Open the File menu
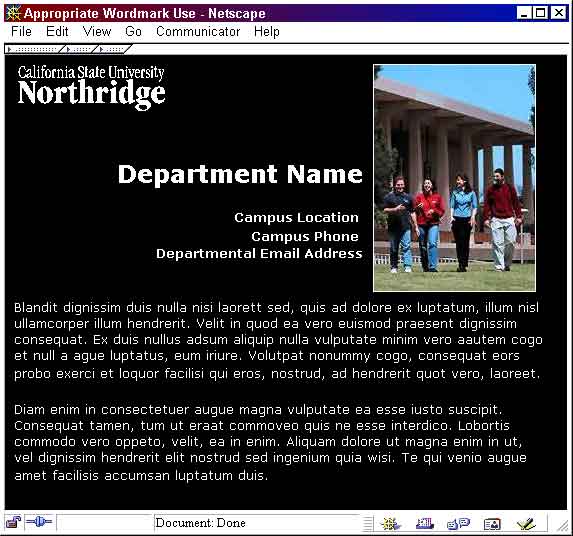The image size is (573, 536). [21, 31]
